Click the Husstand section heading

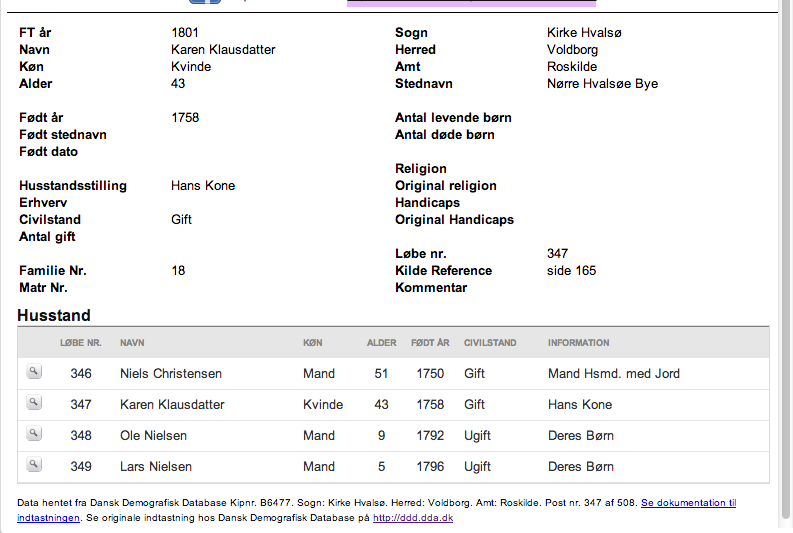[x=54, y=316]
